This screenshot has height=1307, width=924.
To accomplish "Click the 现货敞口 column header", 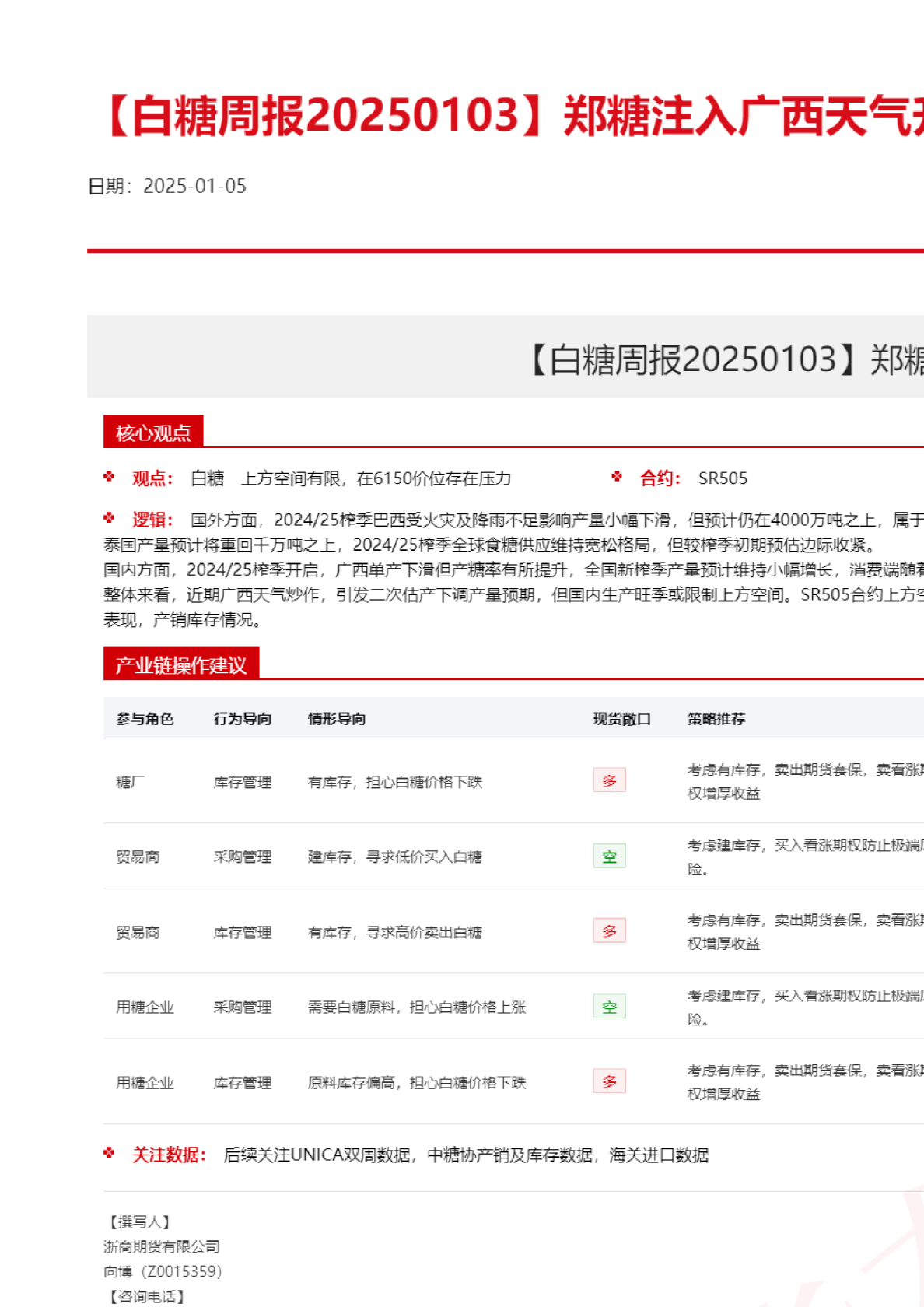I will [621, 719].
